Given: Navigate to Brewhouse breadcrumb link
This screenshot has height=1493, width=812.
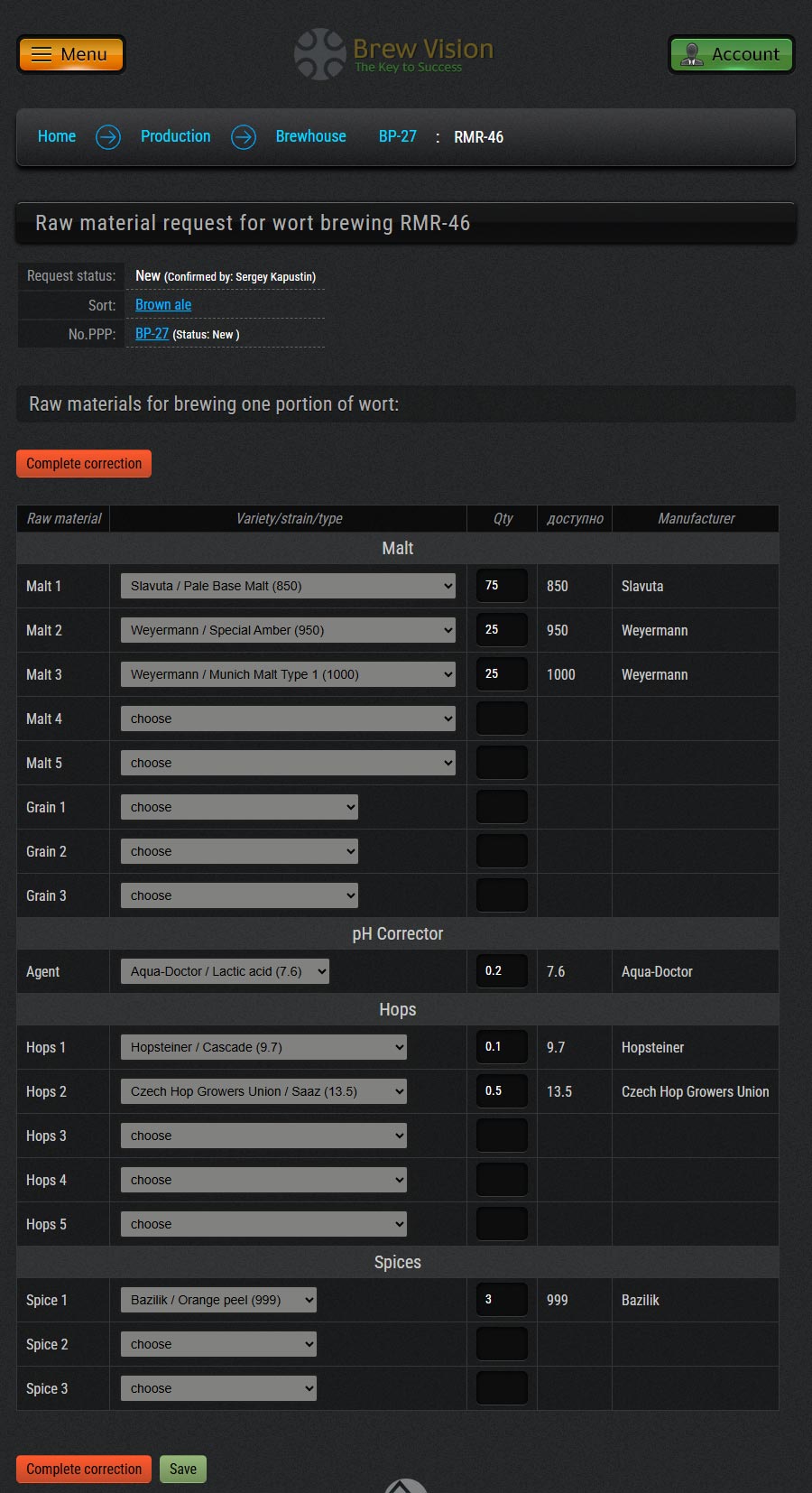Looking at the screenshot, I should (x=310, y=136).
